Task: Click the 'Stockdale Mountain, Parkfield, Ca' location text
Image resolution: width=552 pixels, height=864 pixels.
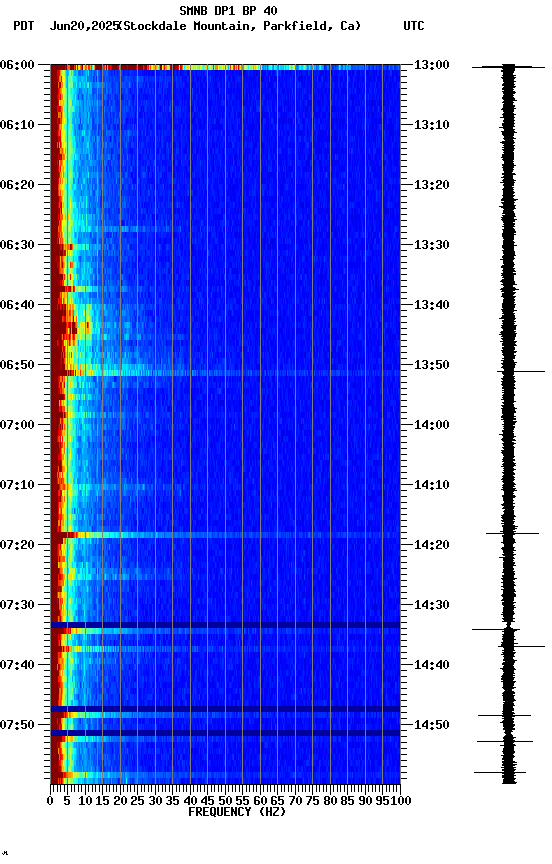Action: (240, 26)
